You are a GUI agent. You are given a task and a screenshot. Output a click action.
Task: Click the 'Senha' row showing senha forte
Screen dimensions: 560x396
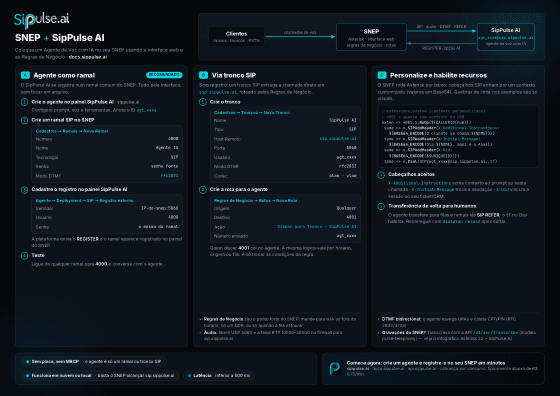pyautogui.click(x=107, y=166)
